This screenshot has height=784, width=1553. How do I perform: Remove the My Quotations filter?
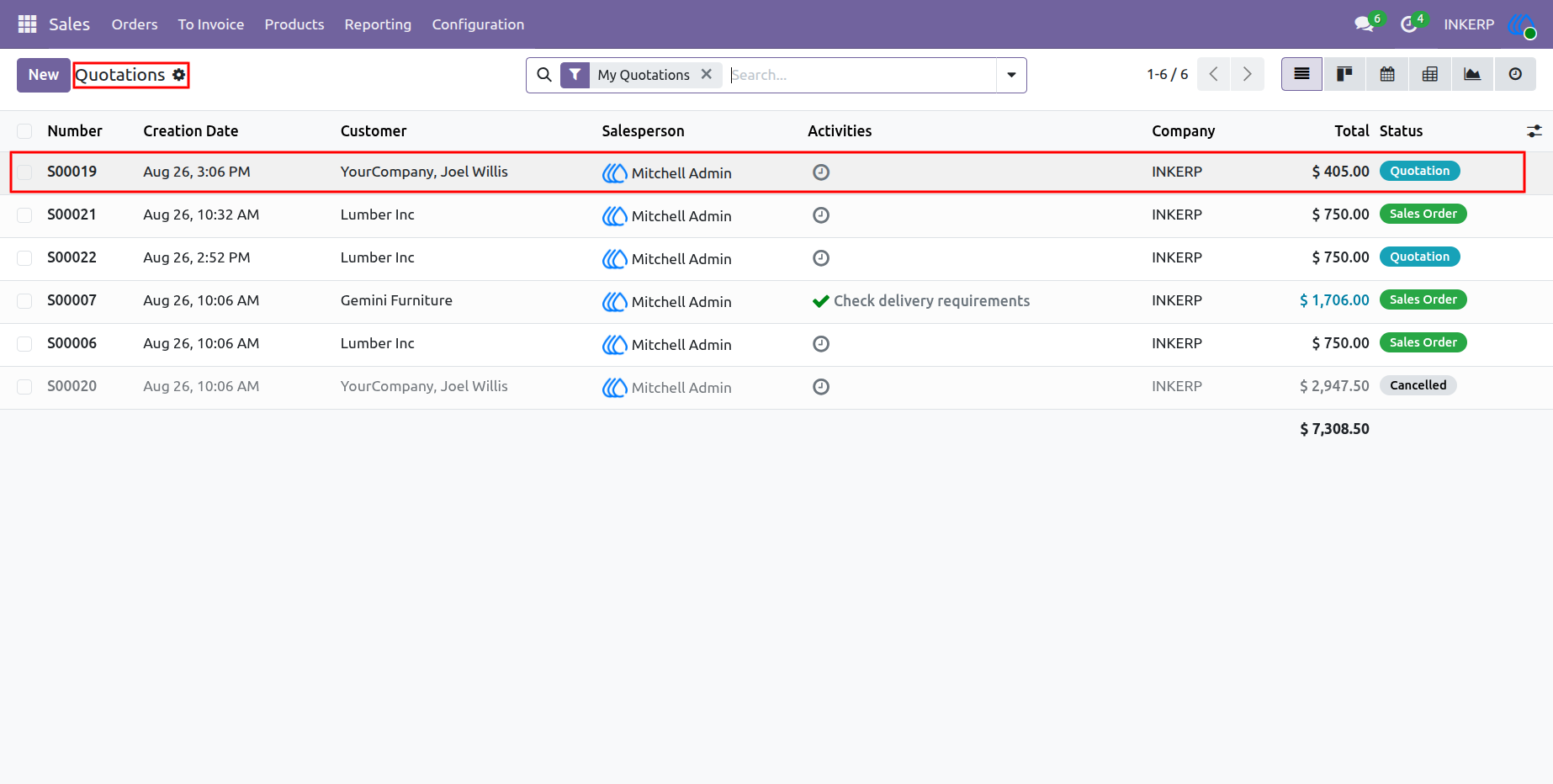point(707,74)
